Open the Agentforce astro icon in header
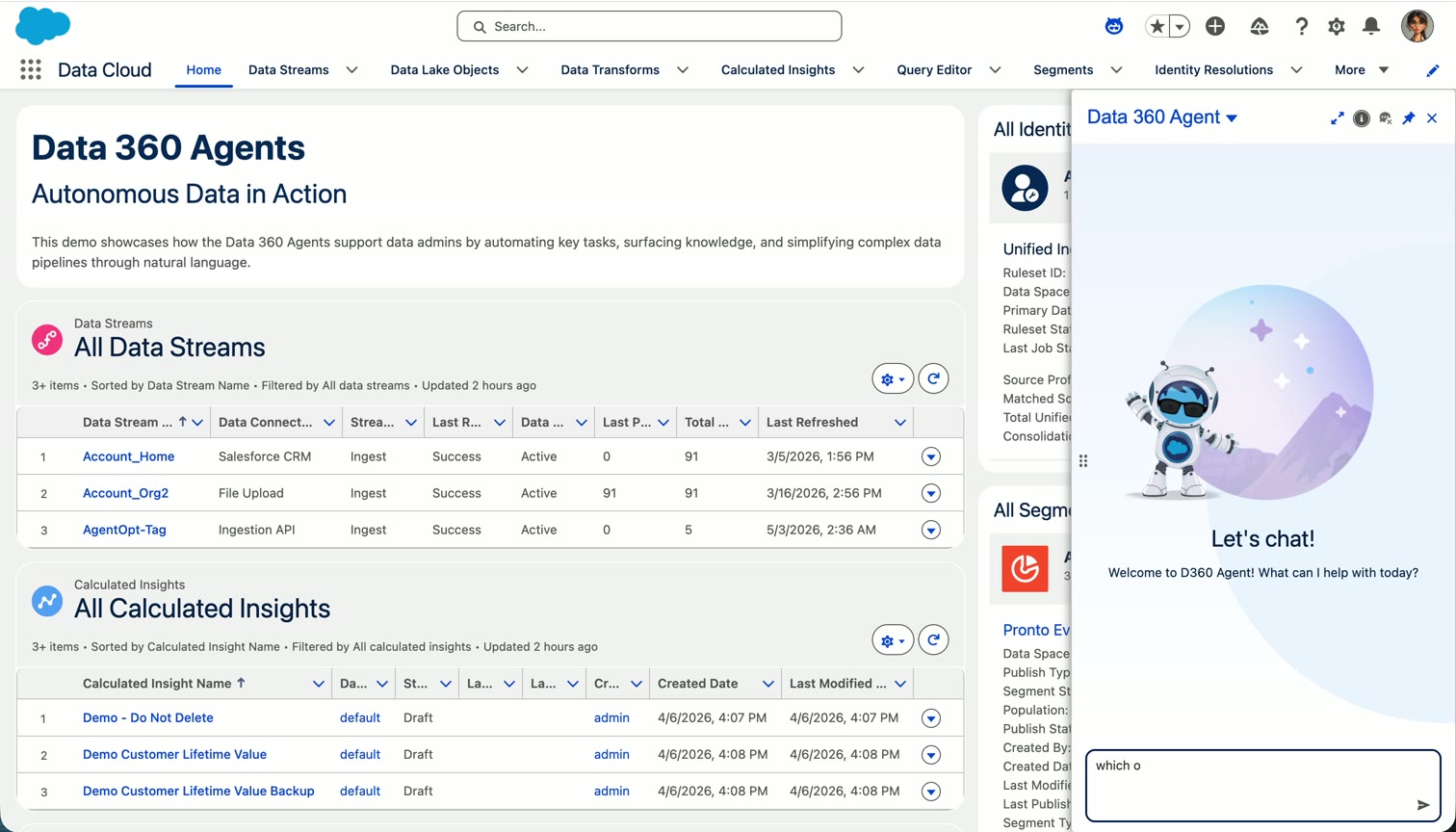 point(1114,27)
